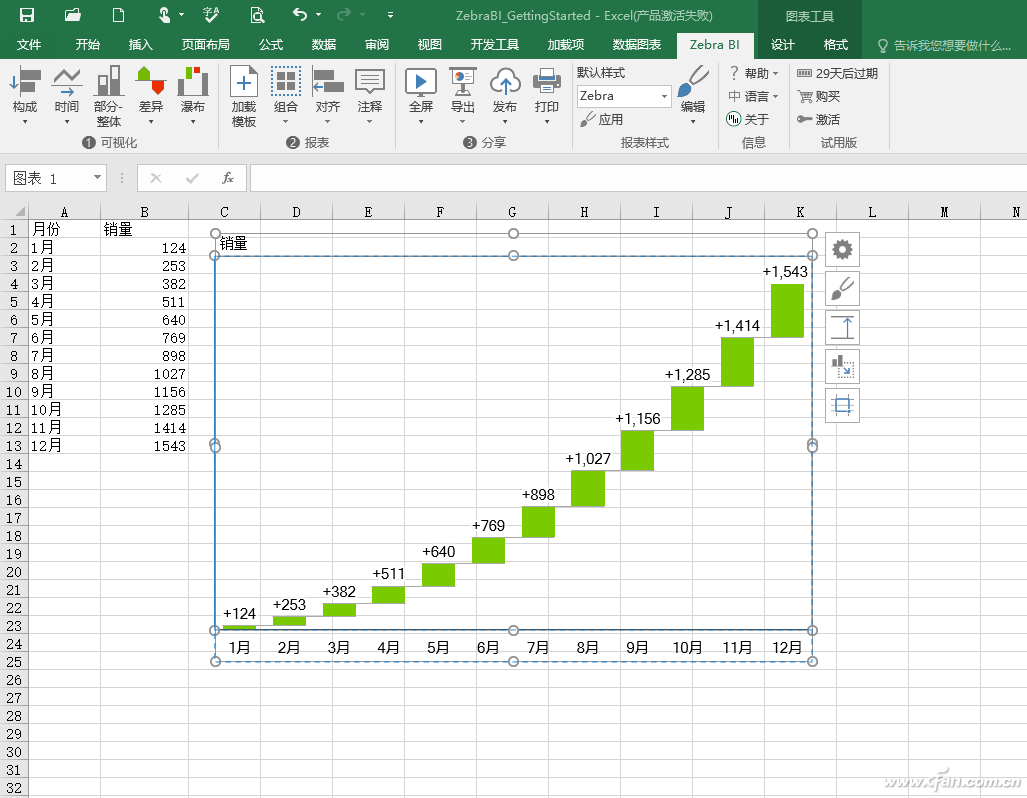This screenshot has height=798, width=1027.
Task: Open the 导出 export menu
Action: coord(462,96)
